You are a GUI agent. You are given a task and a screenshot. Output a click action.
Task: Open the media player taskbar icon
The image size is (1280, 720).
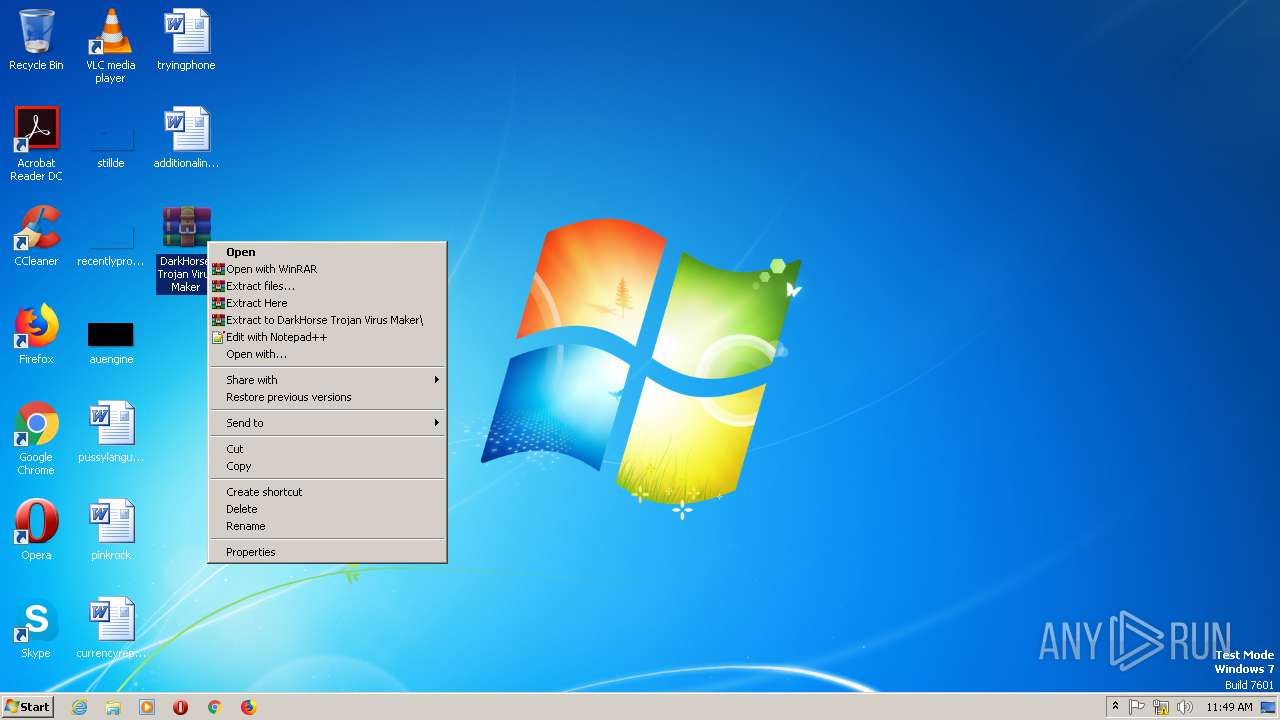pyautogui.click(x=147, y=707)
